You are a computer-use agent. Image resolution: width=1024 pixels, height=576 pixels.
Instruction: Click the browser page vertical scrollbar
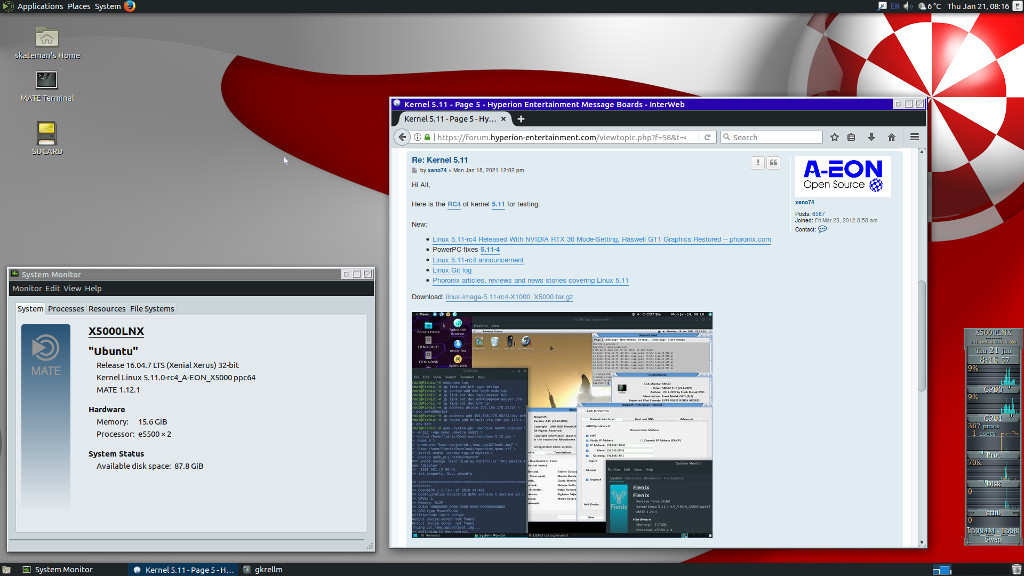click(x=922, y=336)
